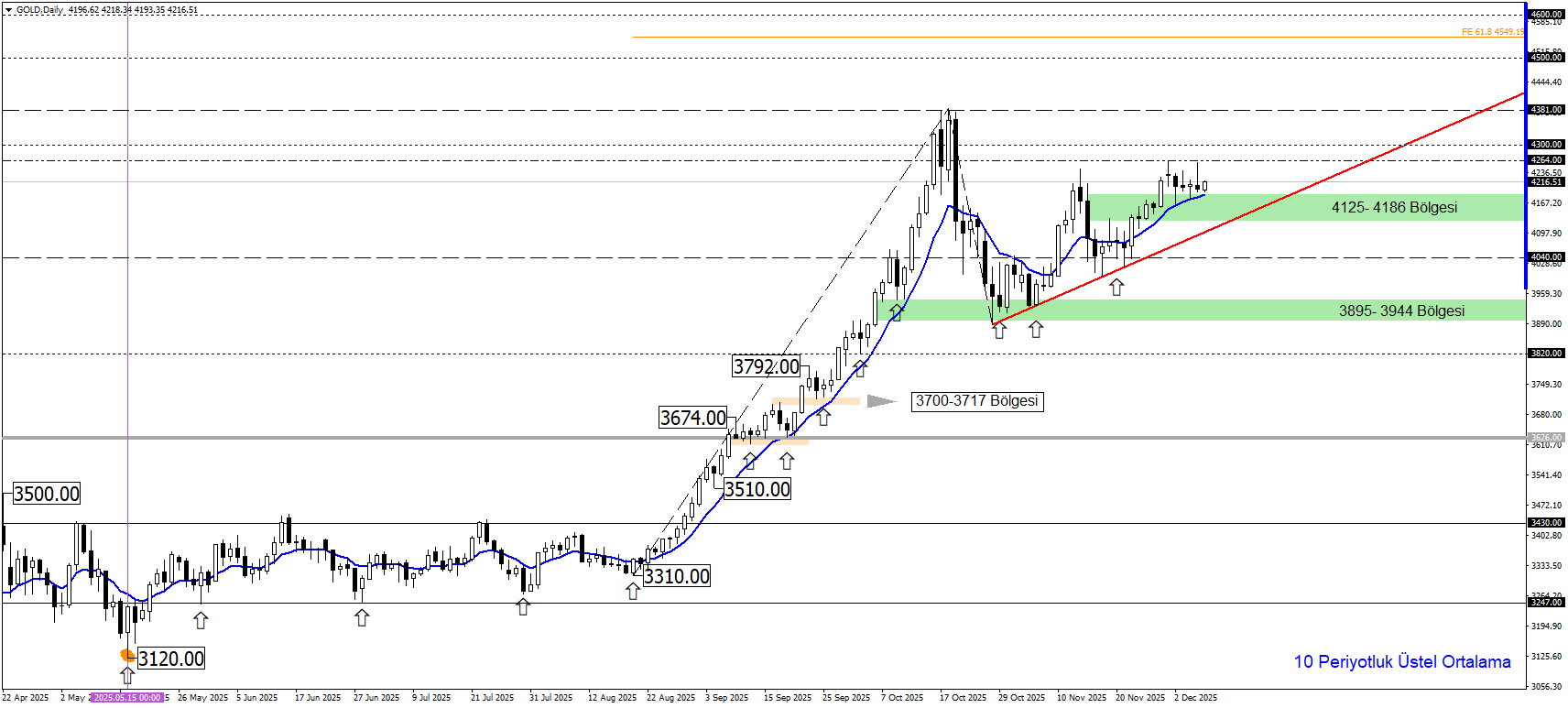Screen dimensions: 1568x708
Task: Select the 3700-3717 Bölgesi text box
Action: [977, 401]
